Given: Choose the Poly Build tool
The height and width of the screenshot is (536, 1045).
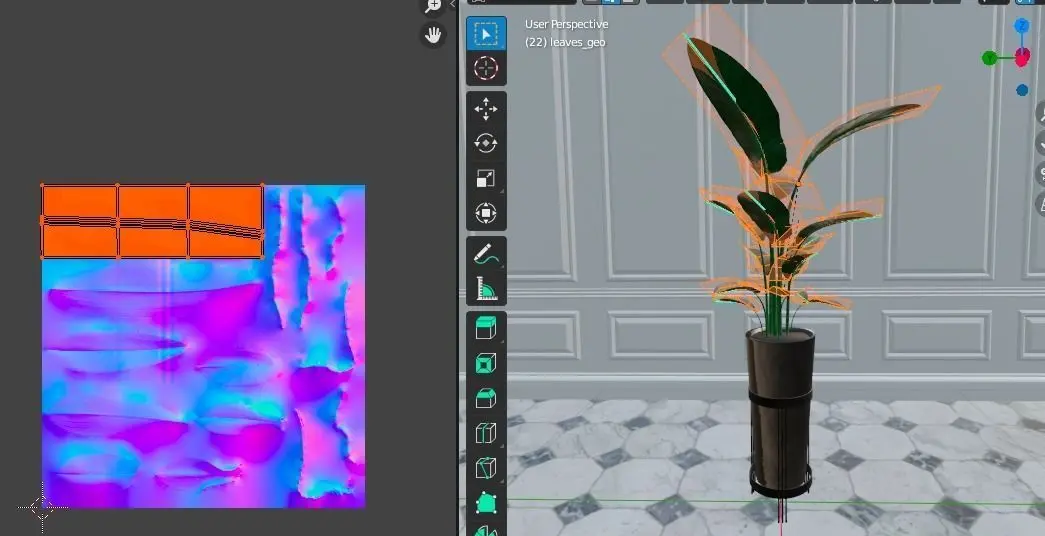Looking at the screenshot, I should [x=486, y=503].
